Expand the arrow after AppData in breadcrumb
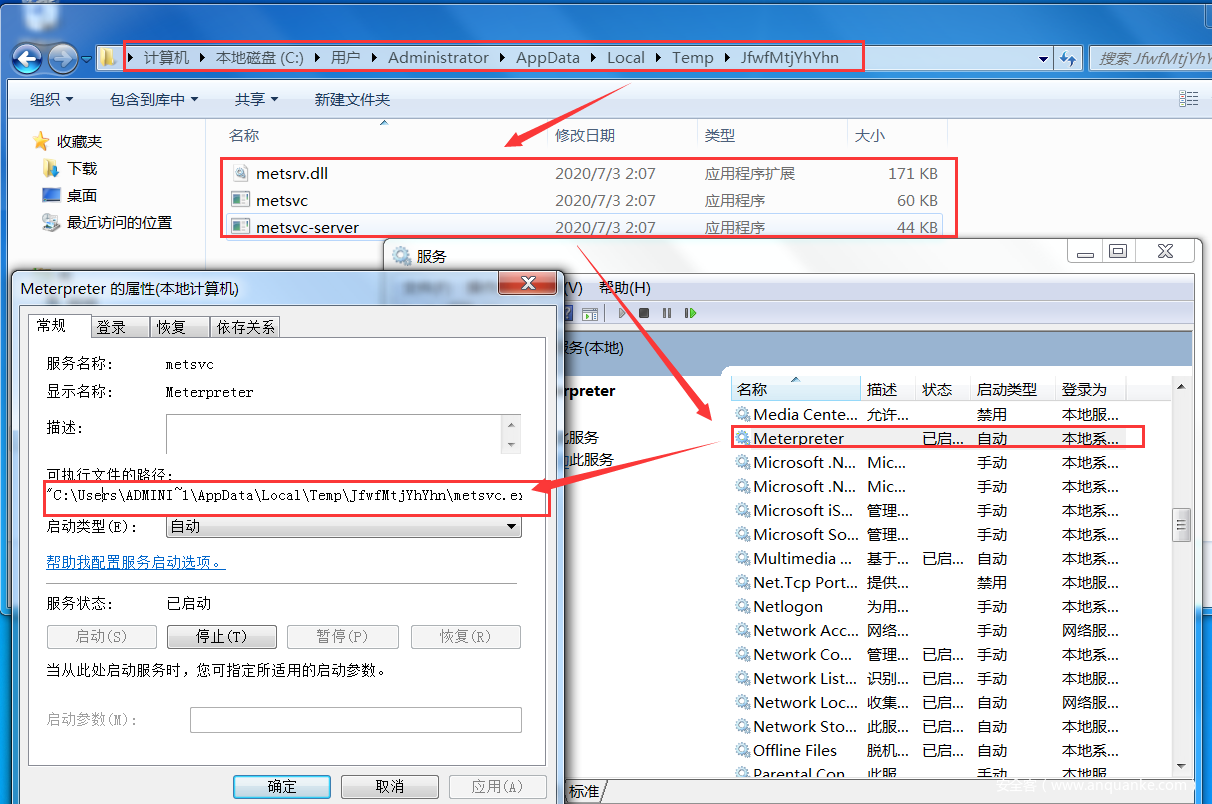Screen dimensions: 1212x804 [x=593, y=58]
